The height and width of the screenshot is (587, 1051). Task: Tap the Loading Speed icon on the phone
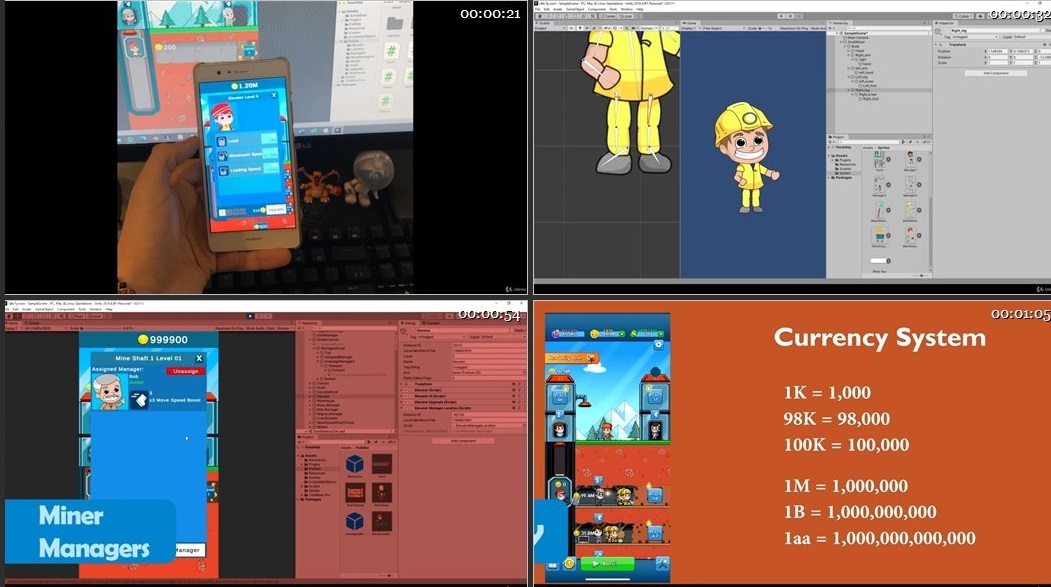[223, 171]
